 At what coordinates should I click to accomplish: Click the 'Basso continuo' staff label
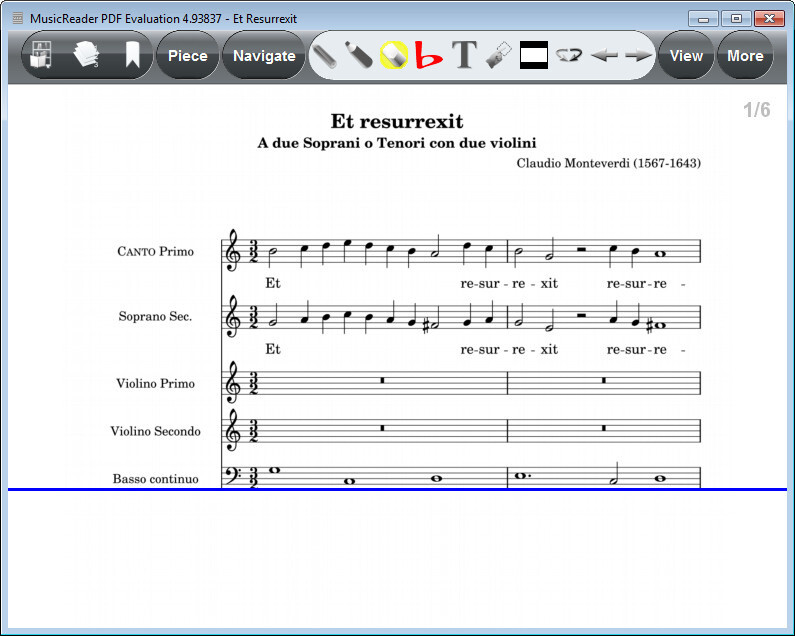(155, 479)
